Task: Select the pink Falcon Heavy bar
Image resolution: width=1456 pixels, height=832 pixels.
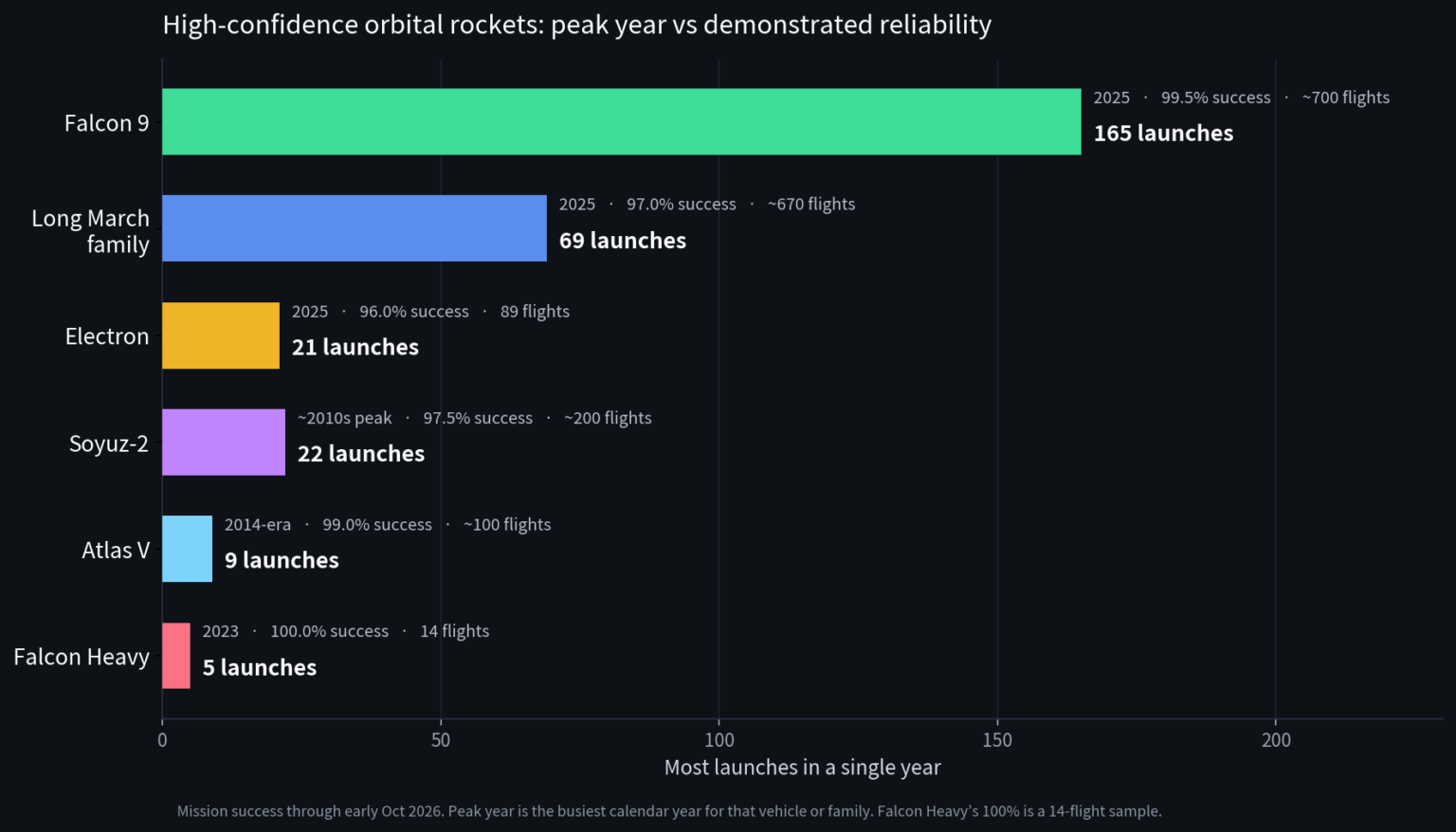Action: (176, 656)
